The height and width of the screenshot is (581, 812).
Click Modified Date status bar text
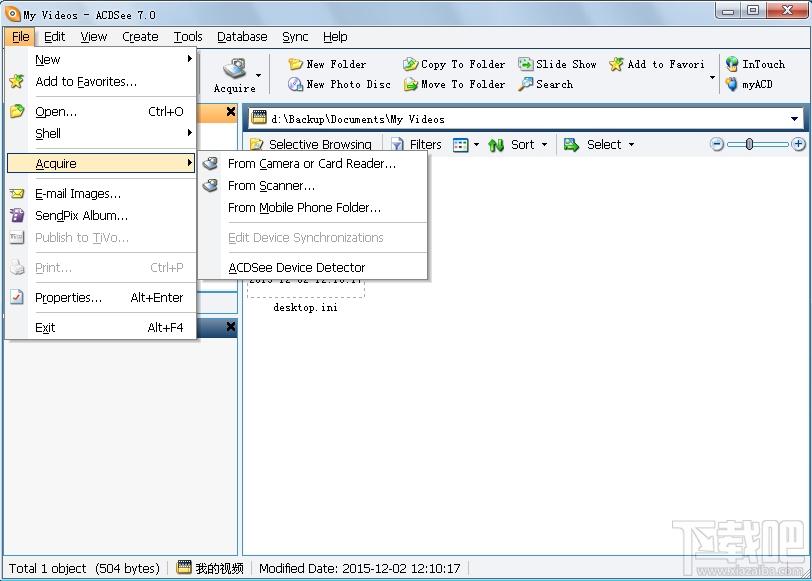(x=359, y=568)
